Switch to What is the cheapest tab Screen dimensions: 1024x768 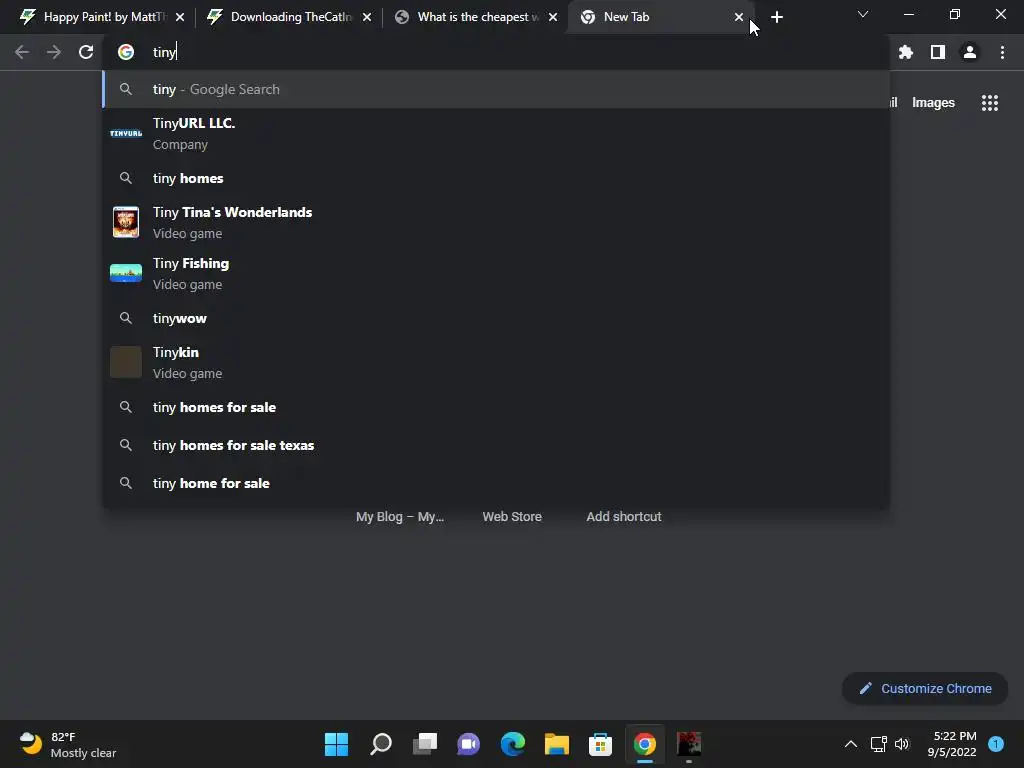coord(475,17)
